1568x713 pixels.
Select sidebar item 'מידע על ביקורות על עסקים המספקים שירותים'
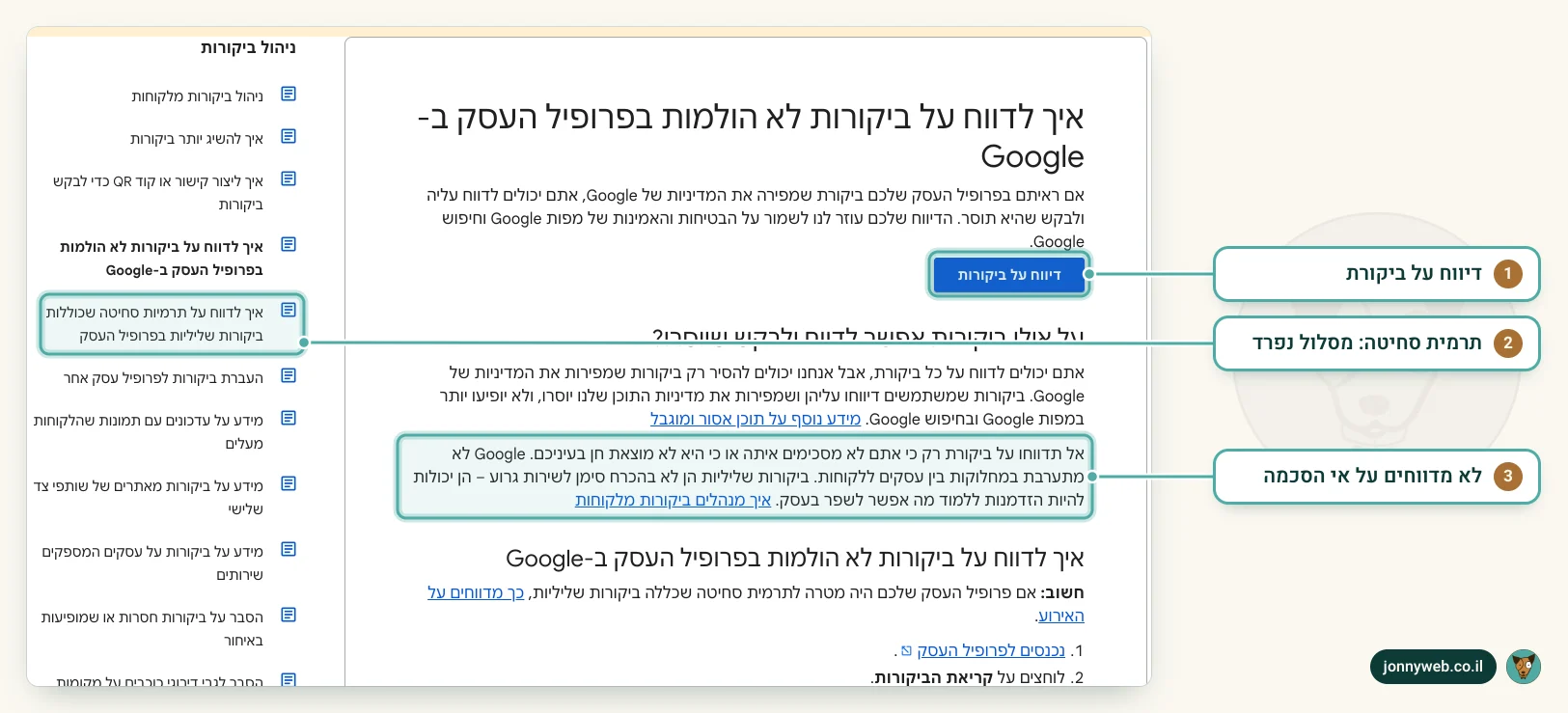(152, 563)
